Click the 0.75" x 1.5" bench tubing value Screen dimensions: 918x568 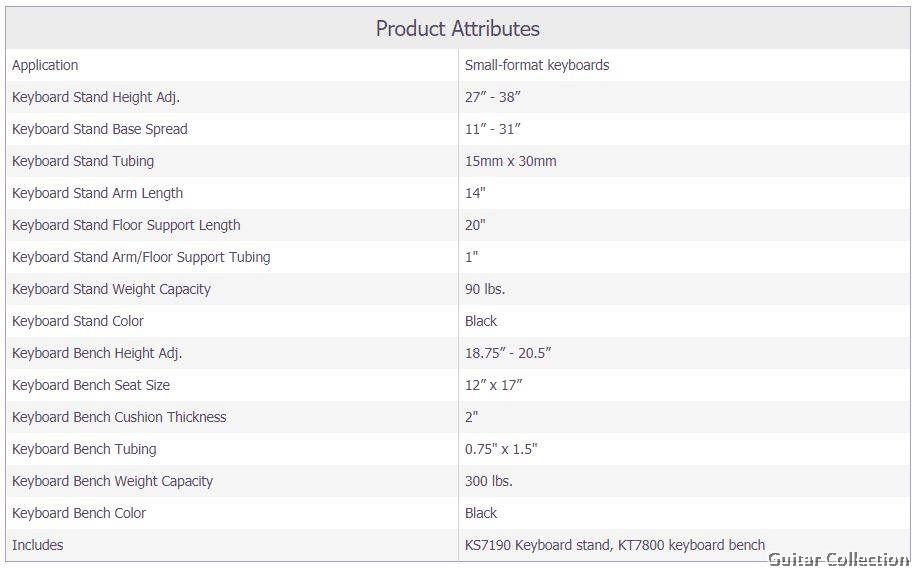click(501, 449)
